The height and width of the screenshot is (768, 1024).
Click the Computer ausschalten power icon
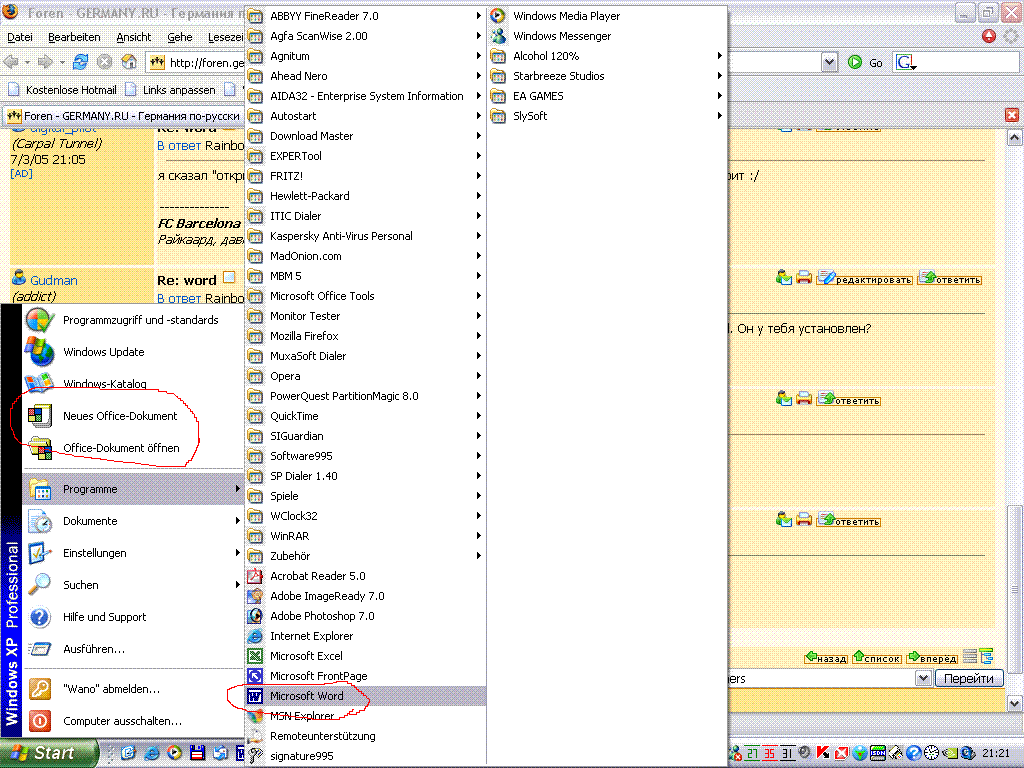coord(40,721)
